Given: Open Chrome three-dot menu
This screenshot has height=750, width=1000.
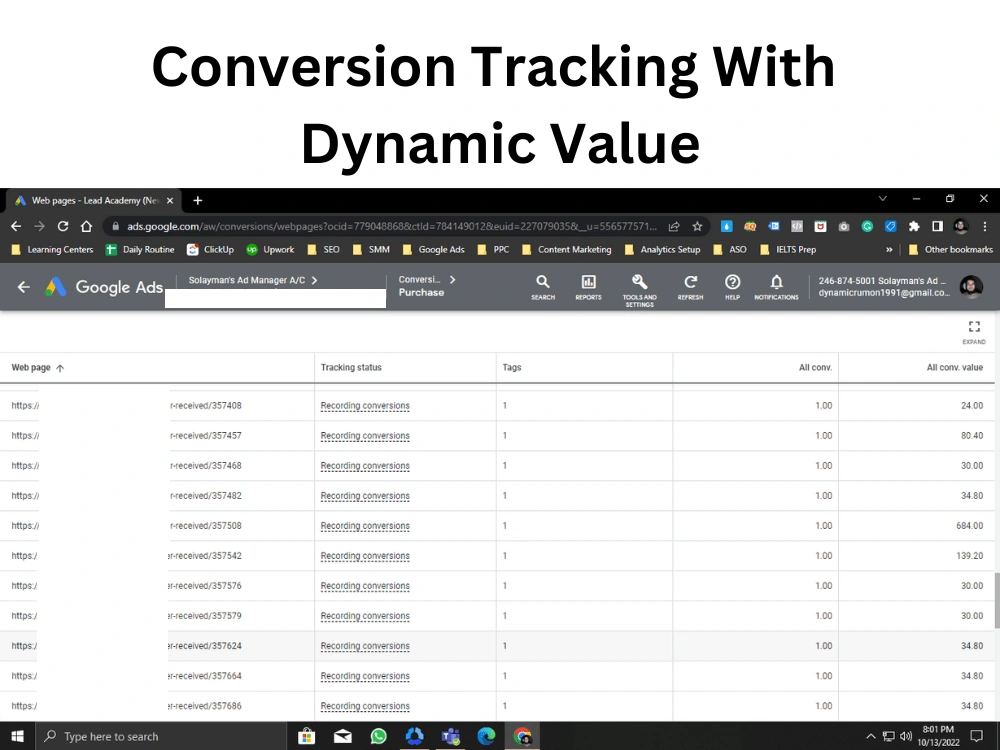Looking at the screenshot, I should 985,226.
